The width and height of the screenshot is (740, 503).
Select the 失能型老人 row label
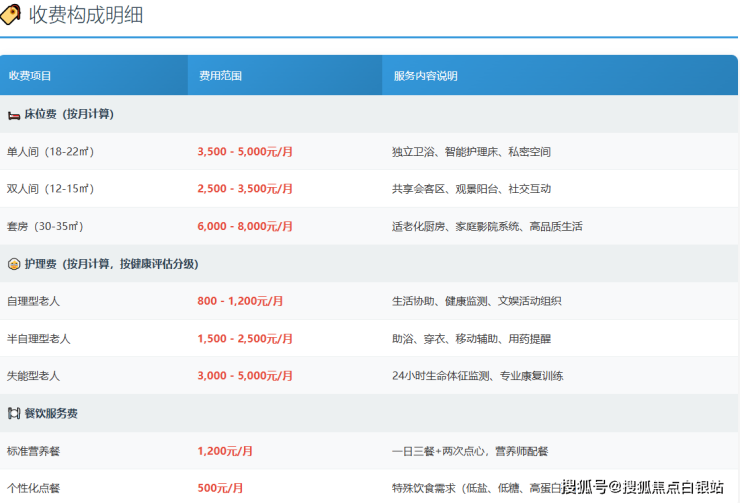point(34,376)
